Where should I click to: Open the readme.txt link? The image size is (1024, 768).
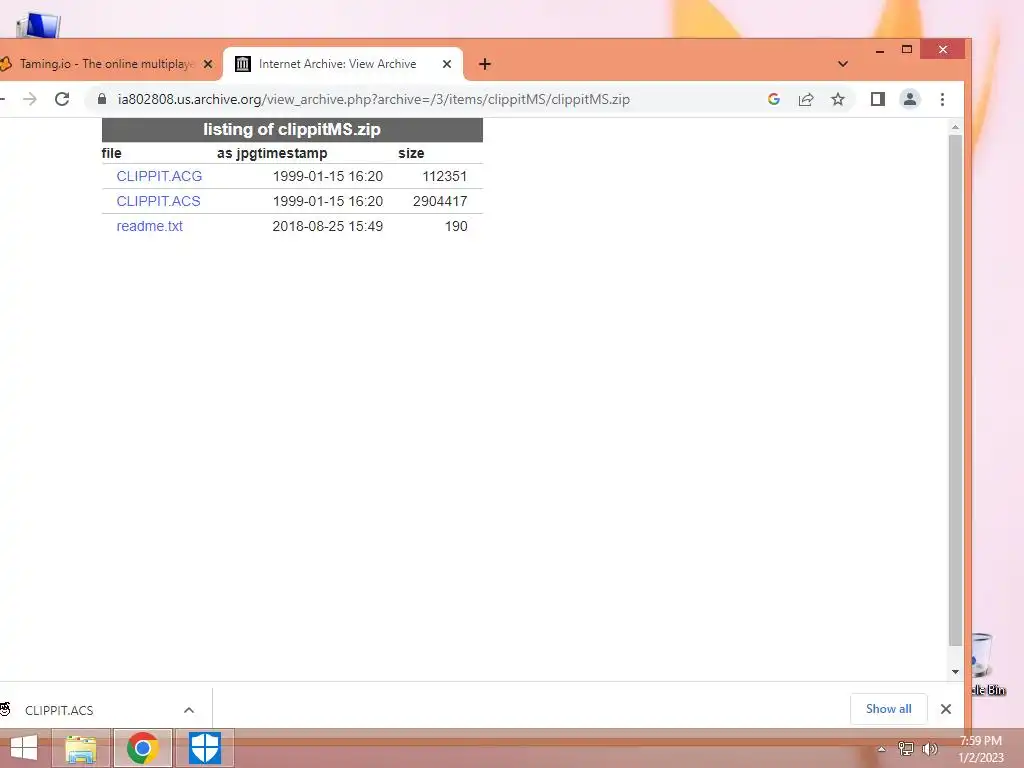[x=150, y=226]
